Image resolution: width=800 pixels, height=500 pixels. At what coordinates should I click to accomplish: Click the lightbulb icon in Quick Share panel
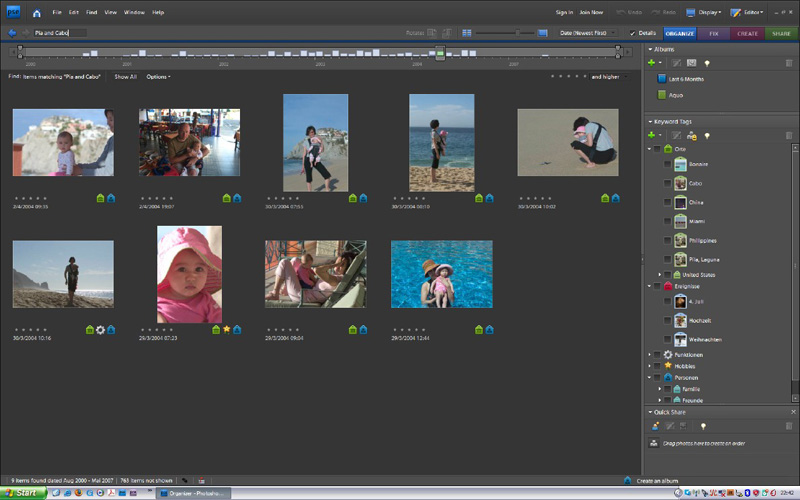coord(702,426)
